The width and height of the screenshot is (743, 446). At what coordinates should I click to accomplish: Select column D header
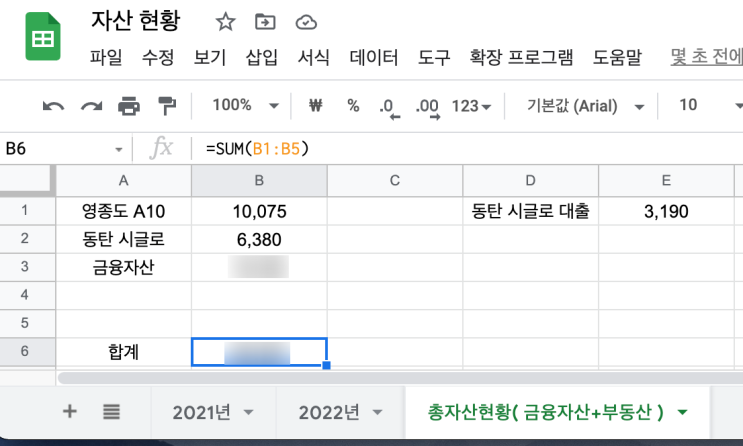530,181
